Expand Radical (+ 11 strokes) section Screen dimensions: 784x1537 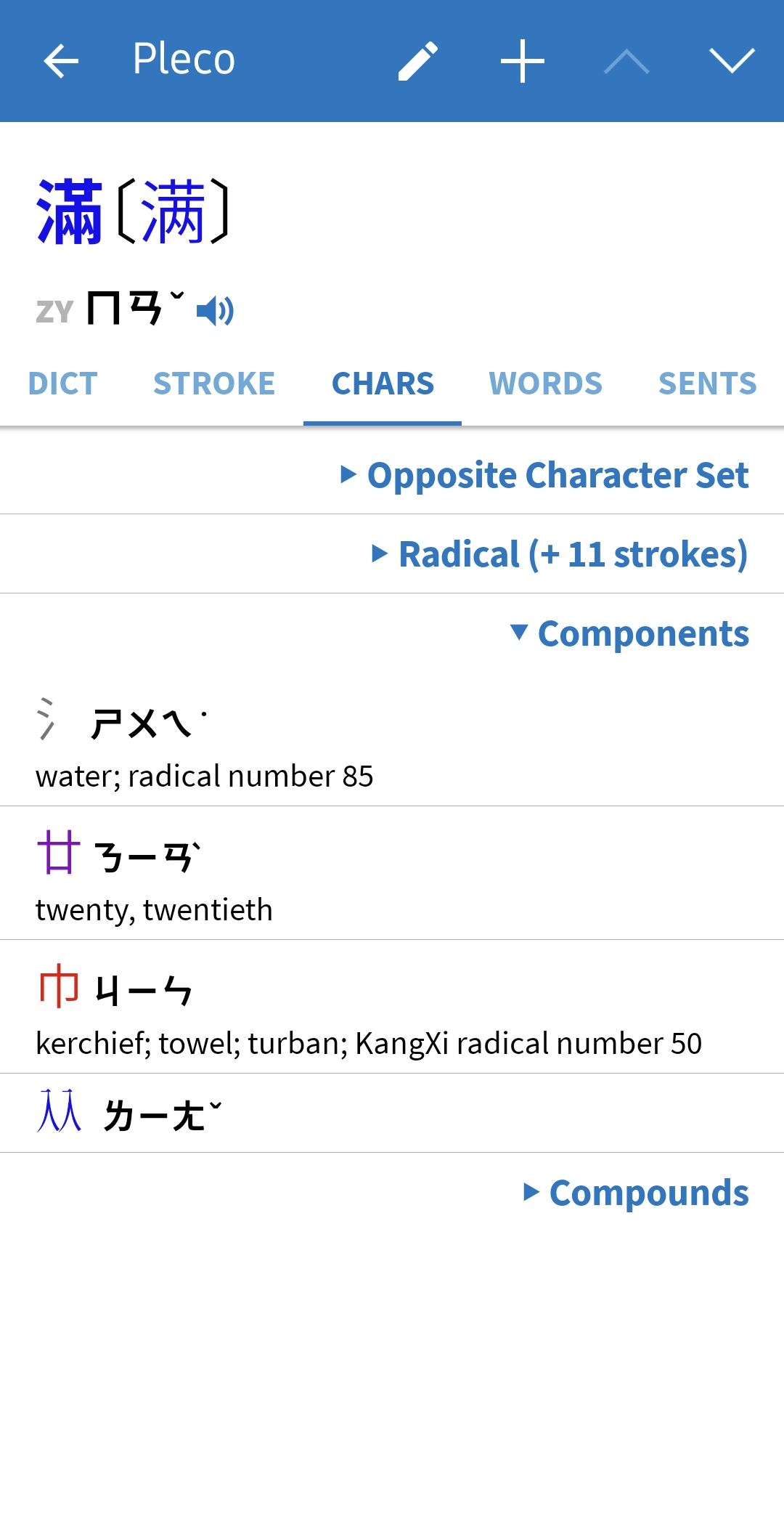click(559, 554)
